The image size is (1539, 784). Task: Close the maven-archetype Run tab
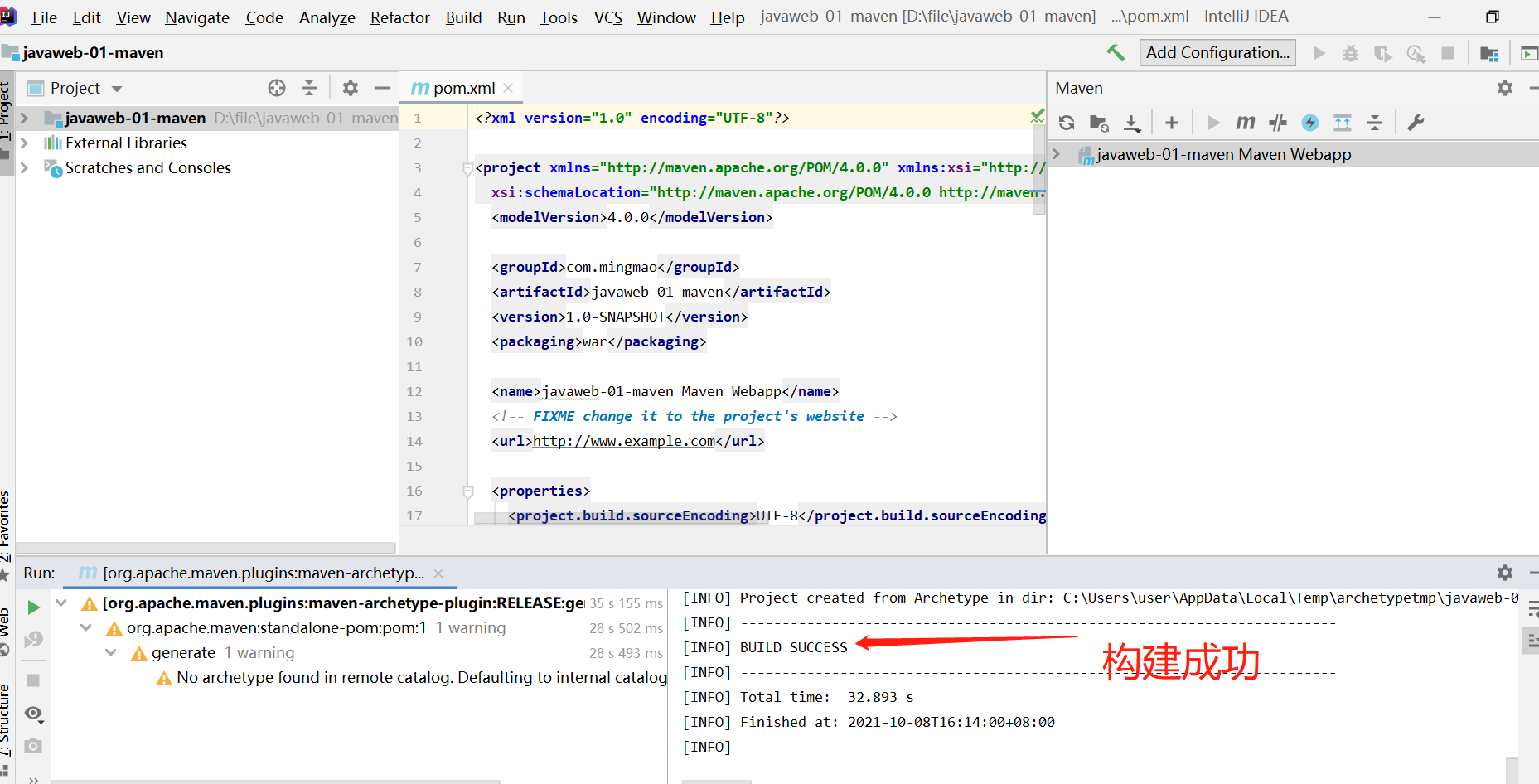pos(438,573)
